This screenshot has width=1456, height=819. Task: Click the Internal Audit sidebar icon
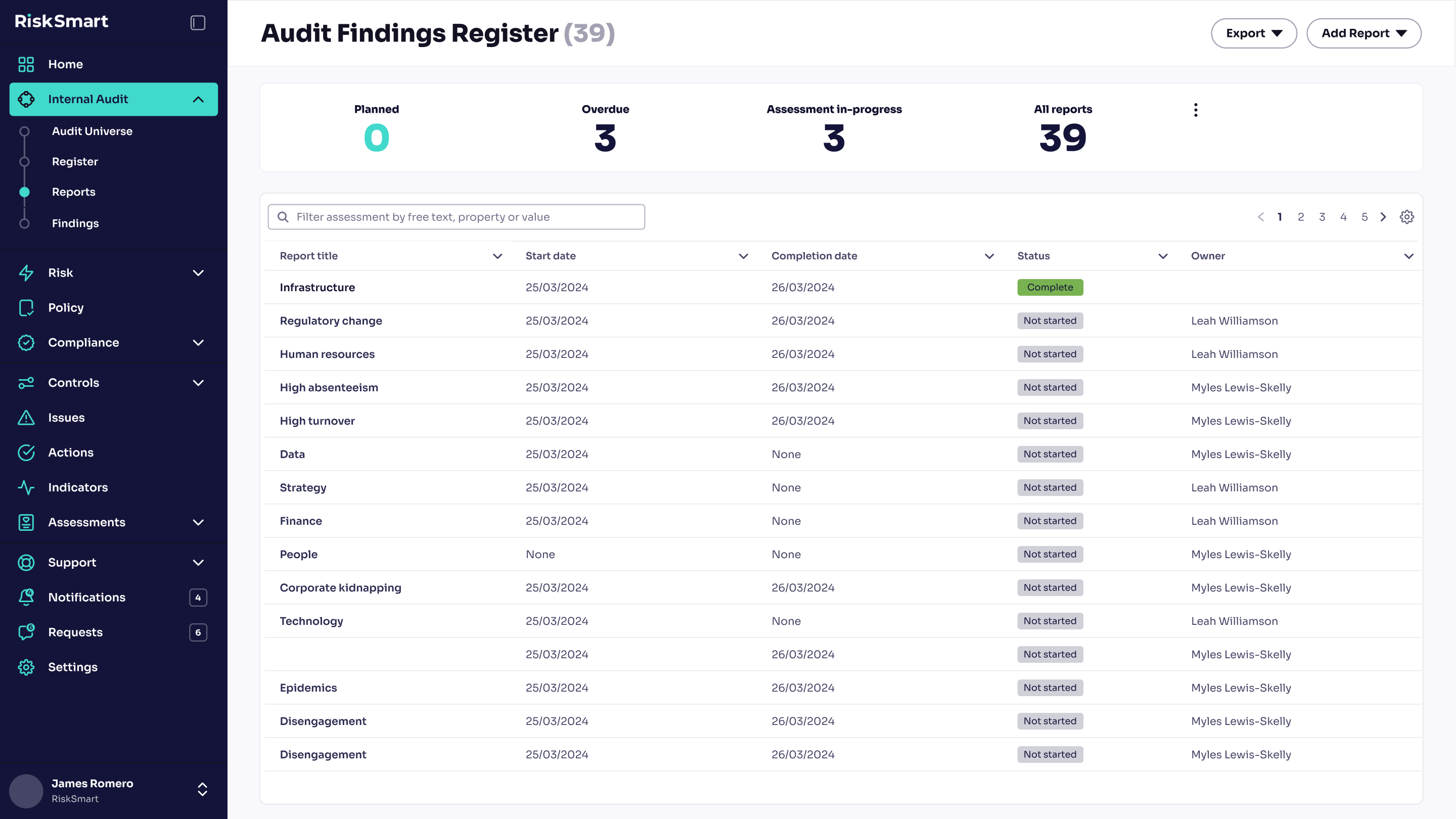[x=27, y=99]
